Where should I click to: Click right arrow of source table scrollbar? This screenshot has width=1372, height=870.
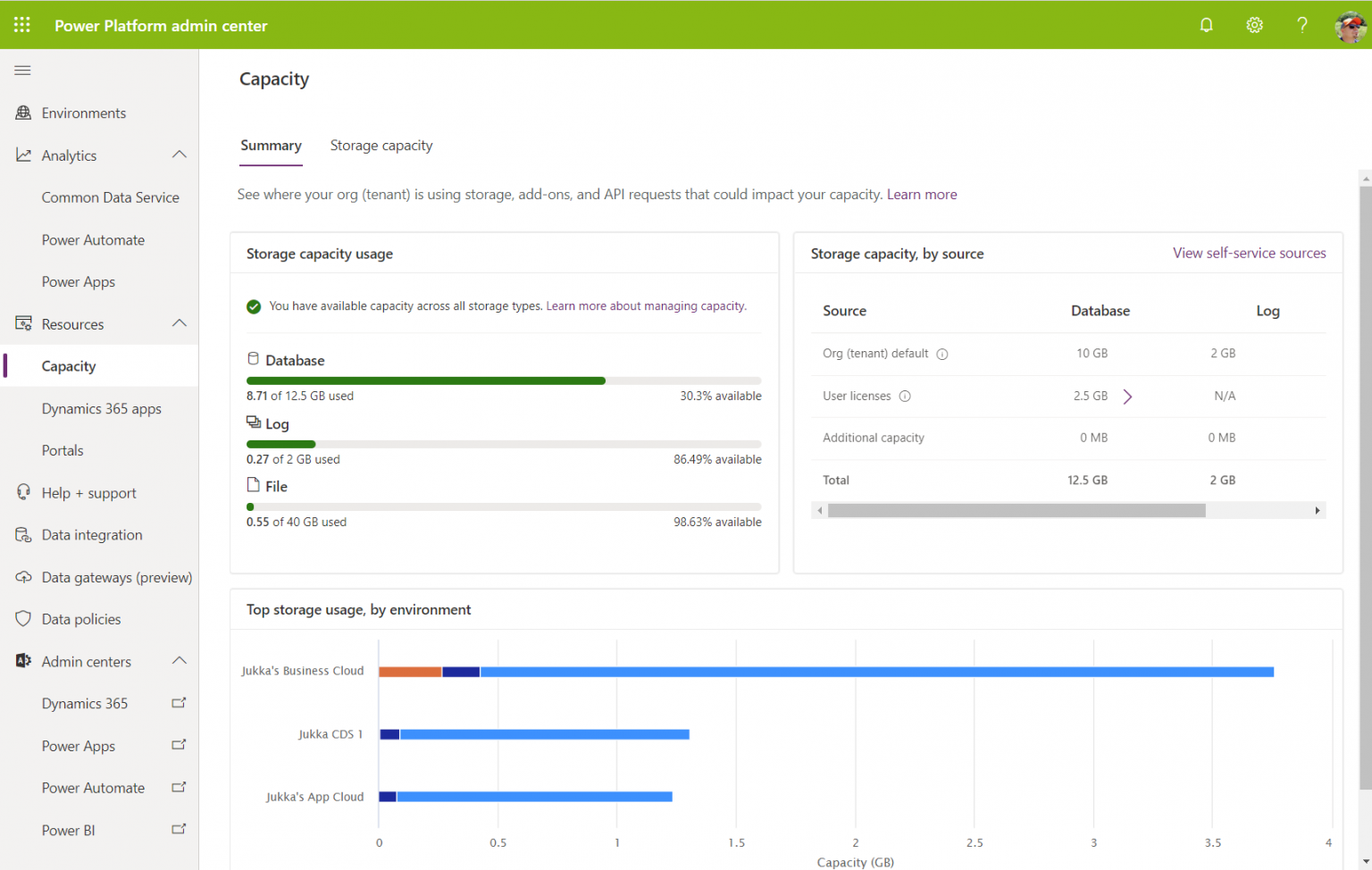pos(1317,510)
